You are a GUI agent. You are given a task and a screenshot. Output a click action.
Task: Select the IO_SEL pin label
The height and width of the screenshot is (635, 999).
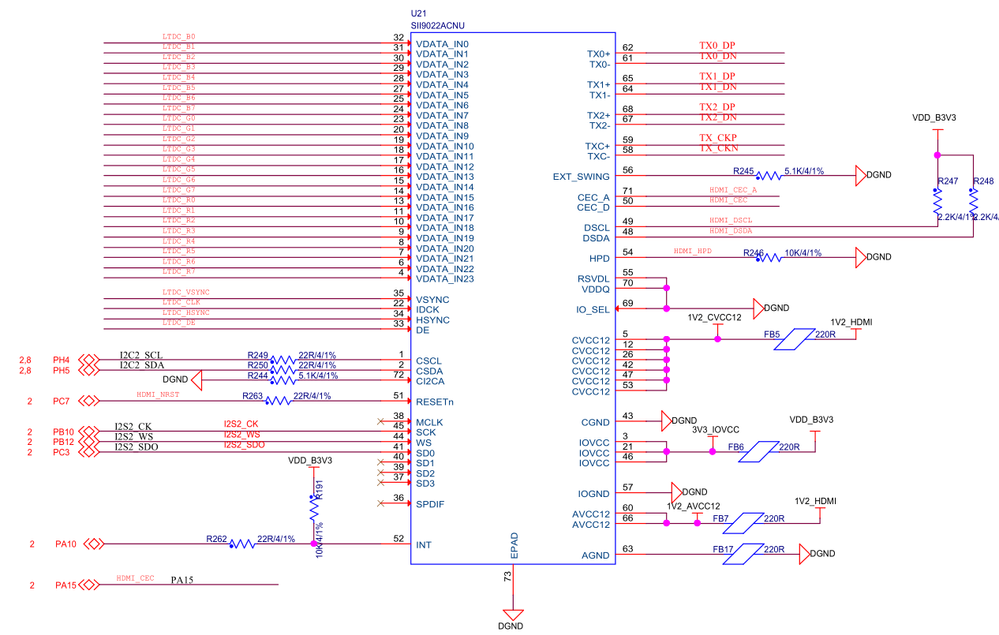[x=593, y=310]
